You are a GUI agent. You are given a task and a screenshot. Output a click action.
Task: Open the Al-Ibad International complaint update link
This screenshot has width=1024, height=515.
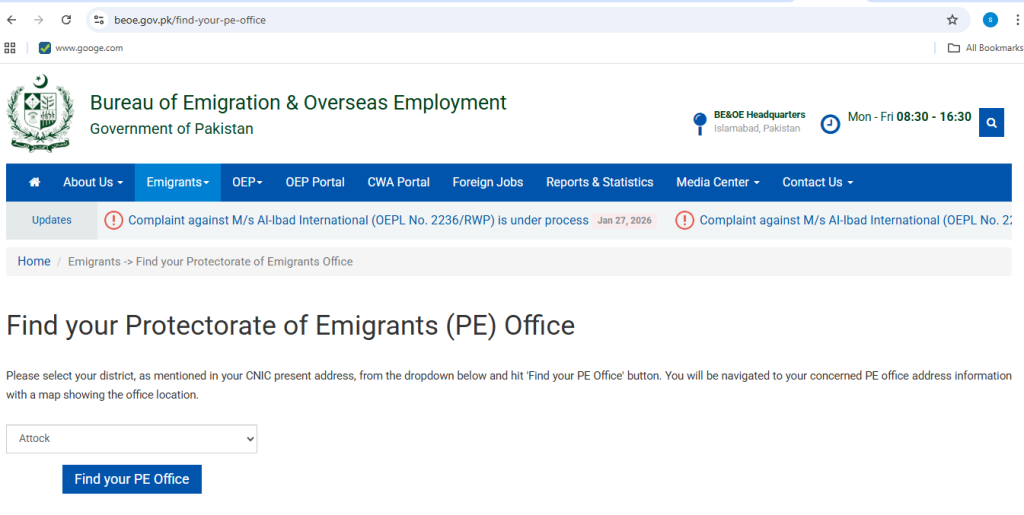click(x=358, y=220)
